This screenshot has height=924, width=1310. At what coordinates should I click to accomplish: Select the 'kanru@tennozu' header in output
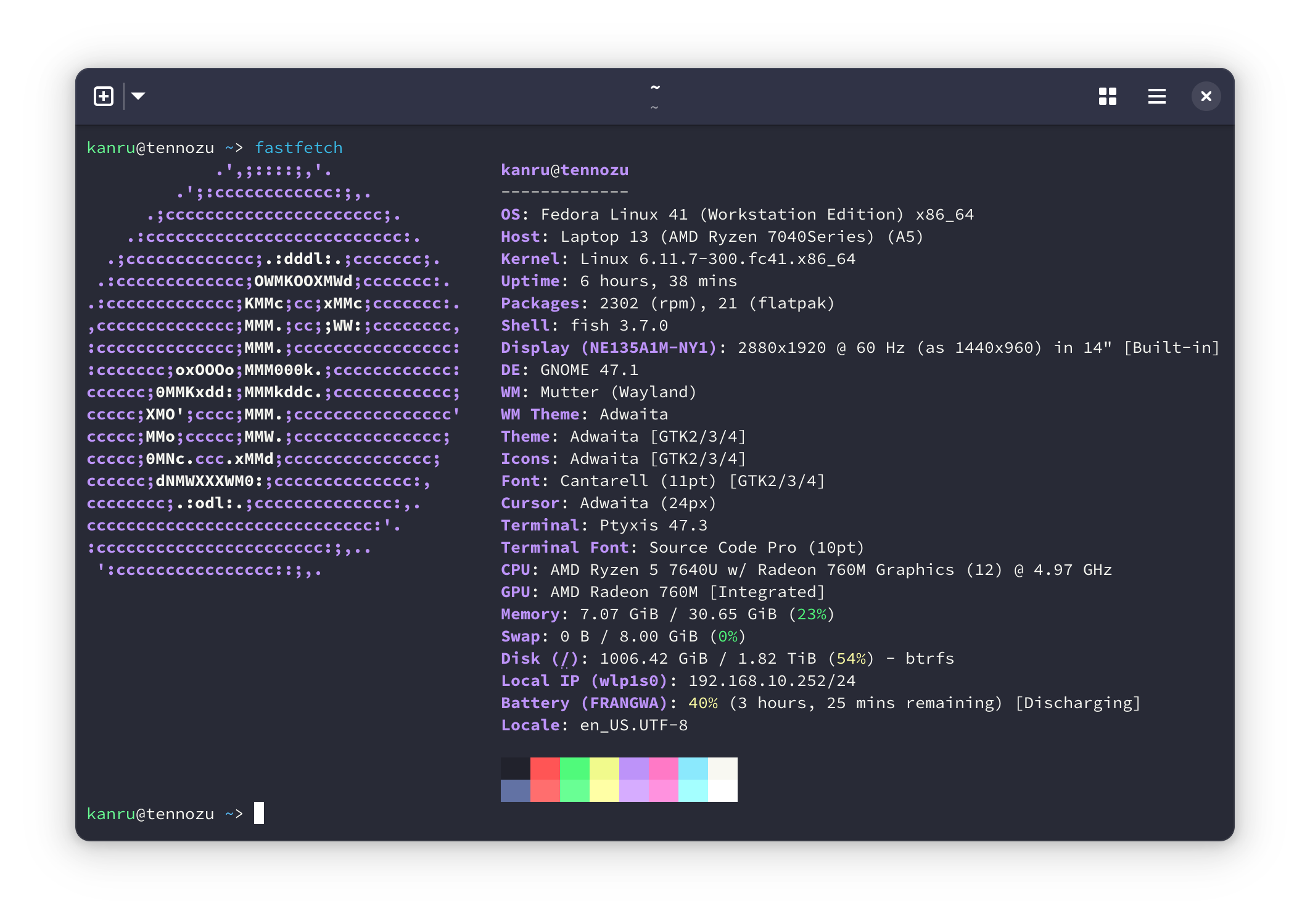tap(565, 170)
